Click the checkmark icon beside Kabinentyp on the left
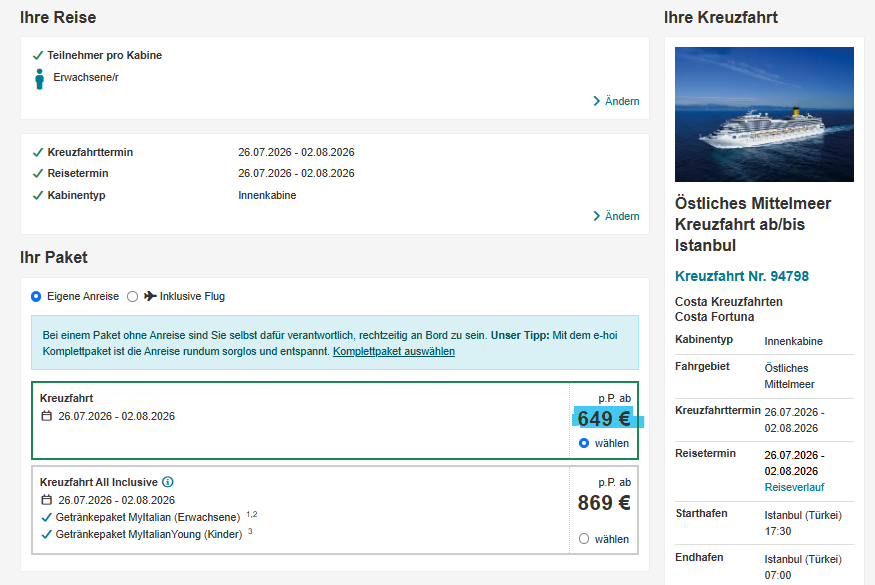The image size is (875, 585). point(38,195)
